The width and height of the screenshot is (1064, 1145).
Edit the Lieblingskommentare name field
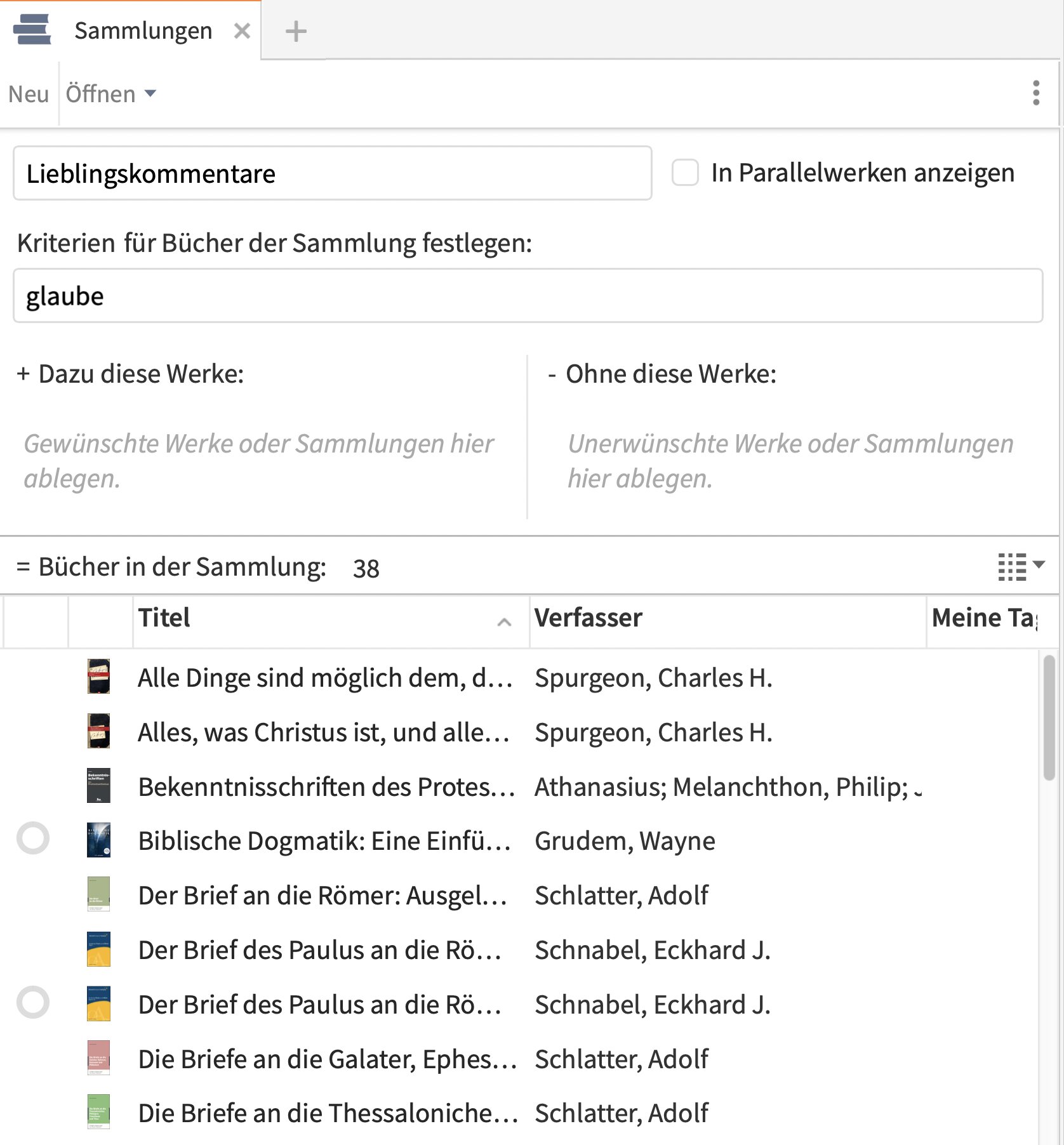pyautogui.click(x=333, y=173)
